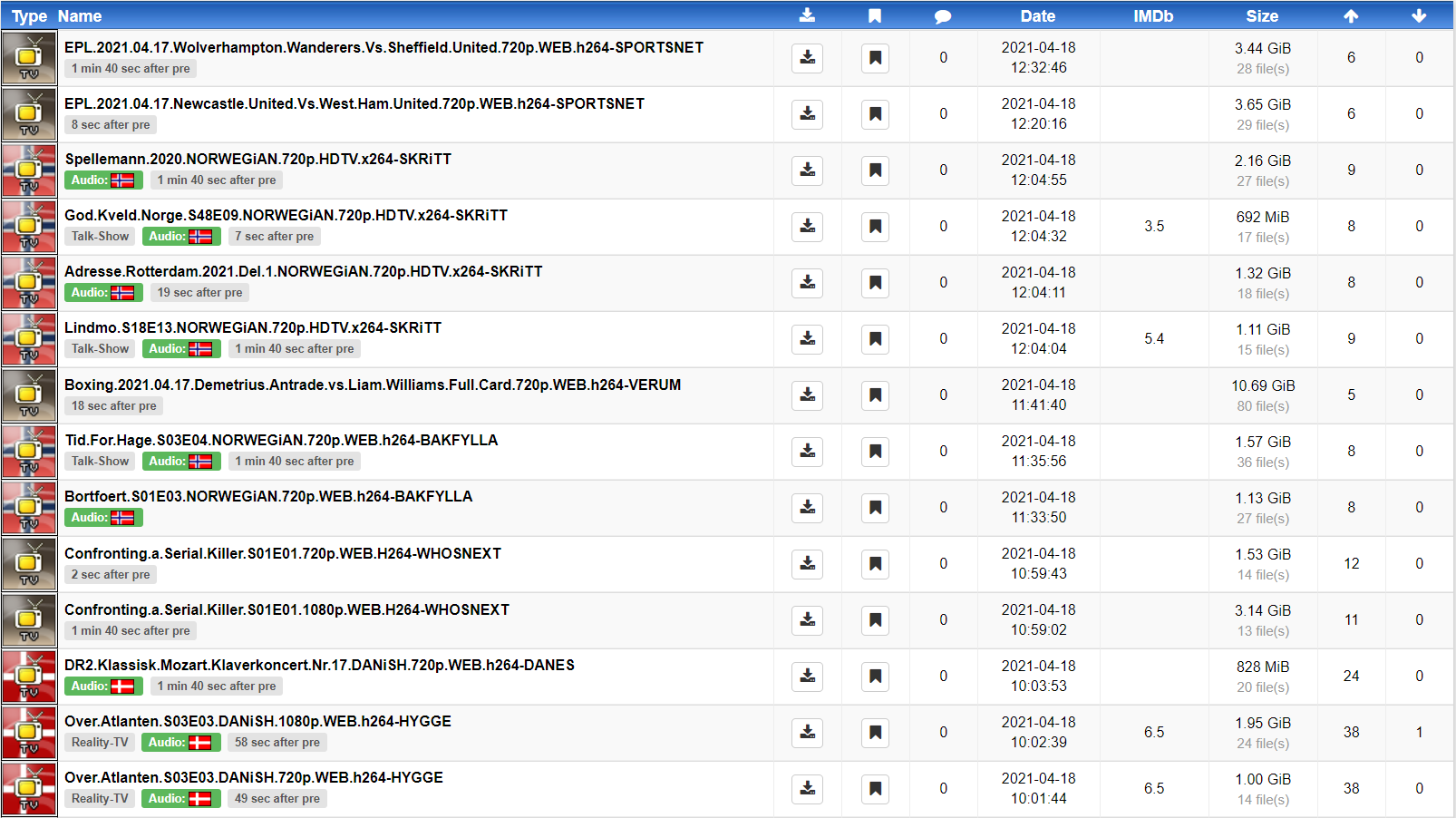The image size is (1456, 818).
Task: Click the IMDb rating 3.5
Action: coord(1154,227)
